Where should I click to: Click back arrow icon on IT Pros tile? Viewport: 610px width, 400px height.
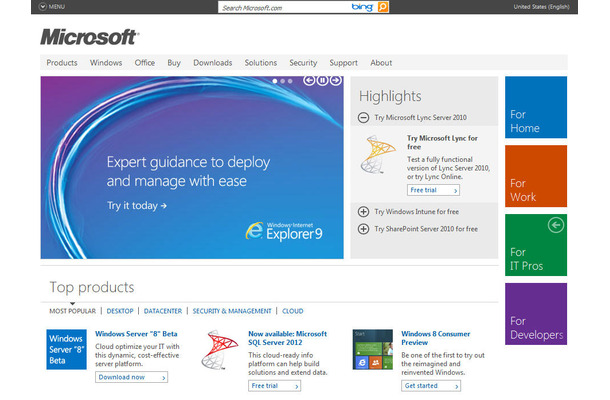tap(556, 225)
